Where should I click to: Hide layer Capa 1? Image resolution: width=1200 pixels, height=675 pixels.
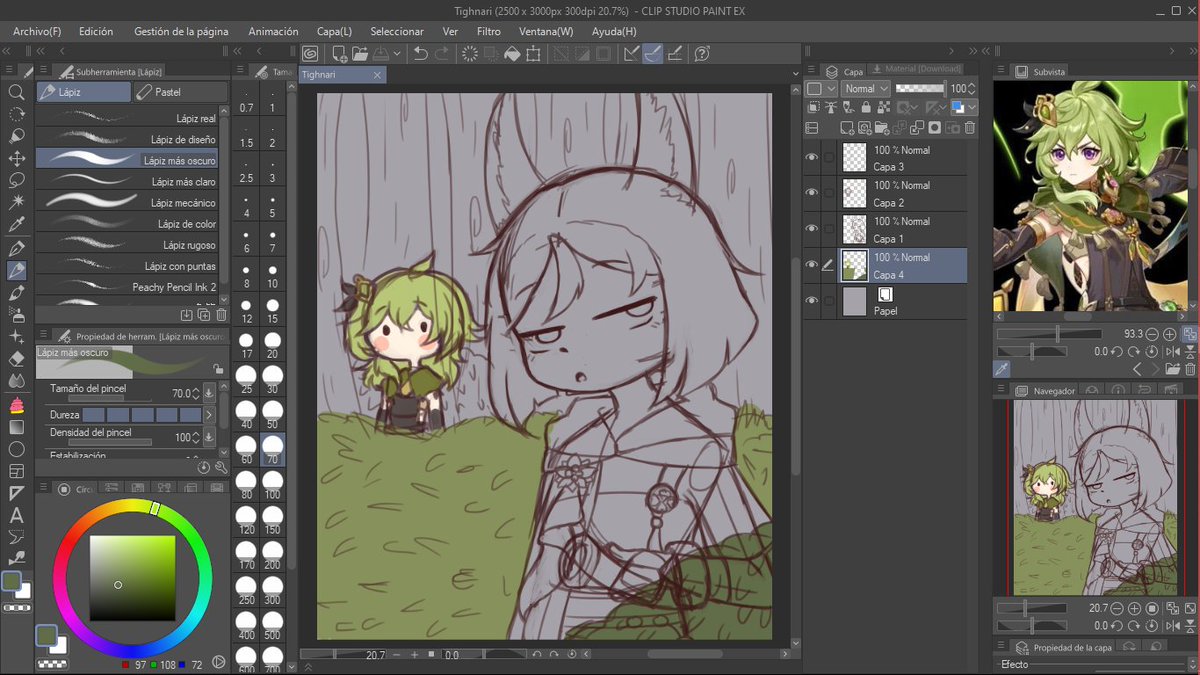click(x=812, y=229)
